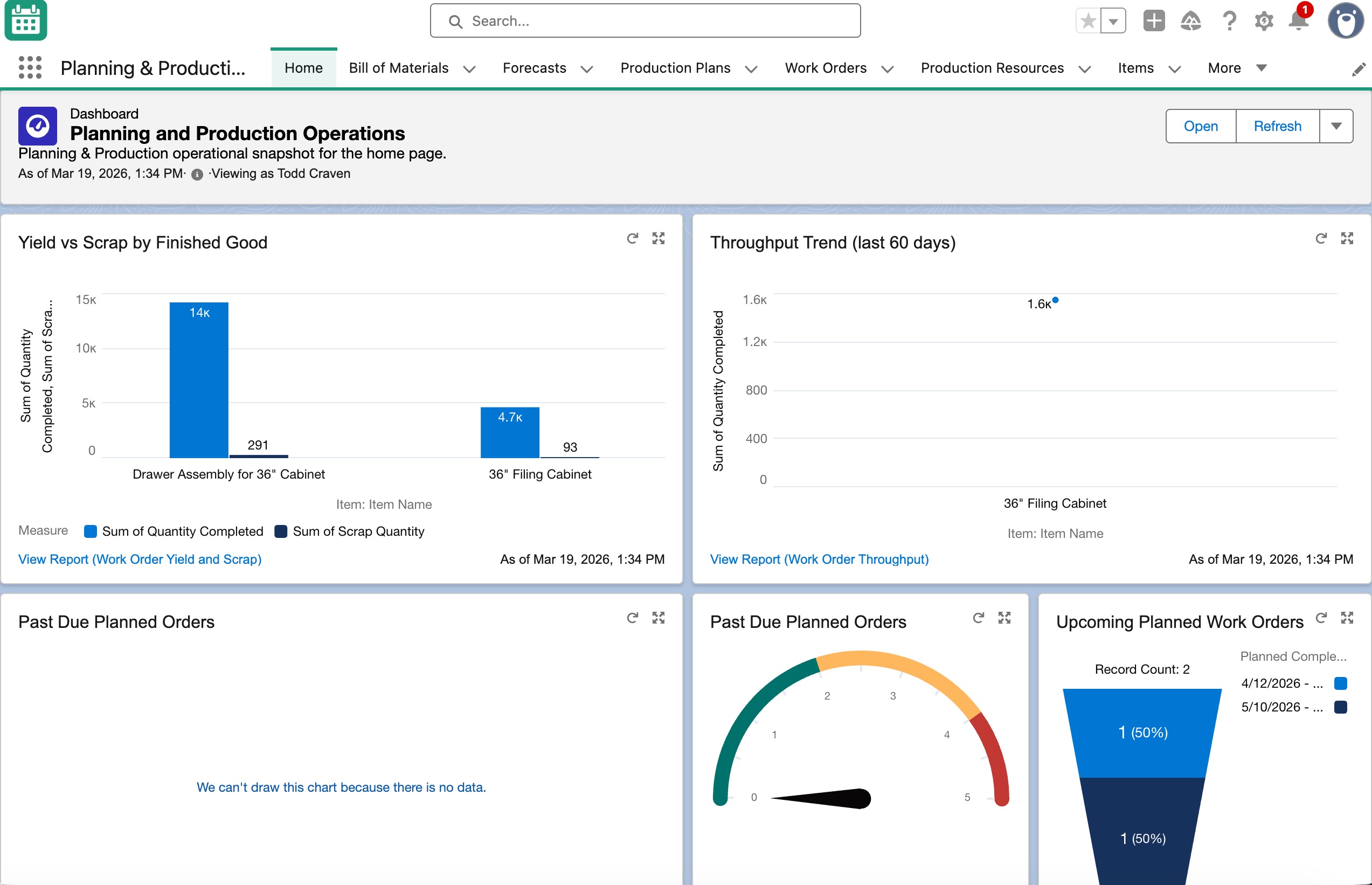Click in the Search field
The image size is (1372, 885).
tap(645, 21)
